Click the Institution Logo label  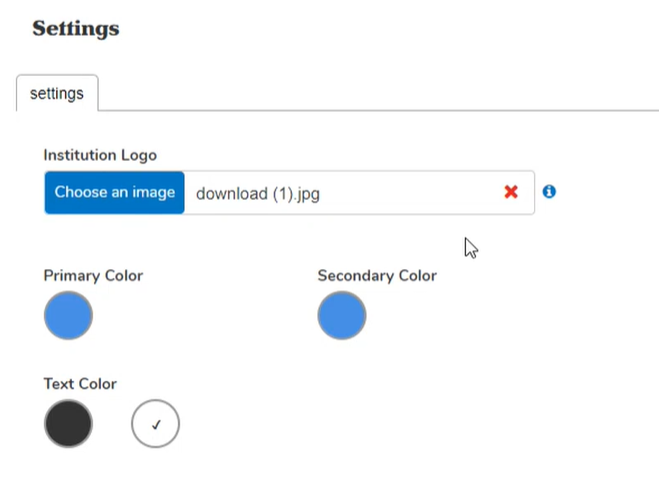(100, 155)
